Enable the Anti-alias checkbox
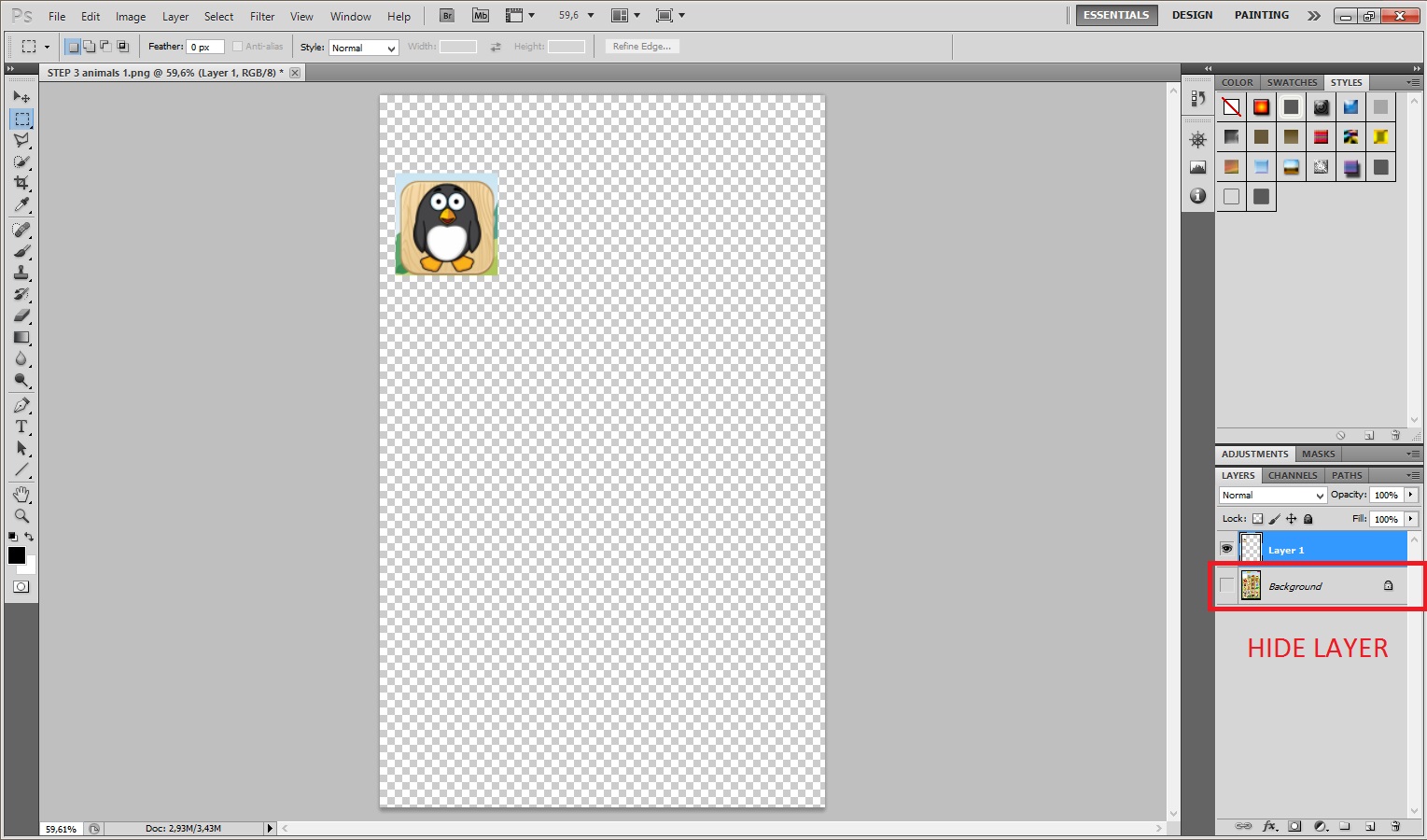 coord(239,46)
